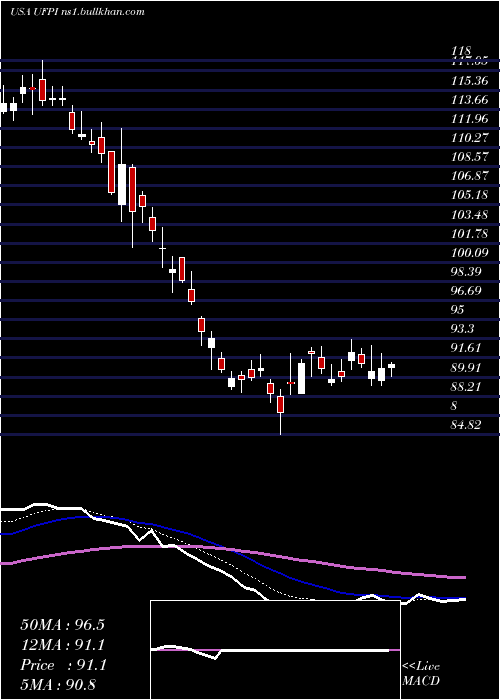Click the MACD label
This screenshot has width=500, height=700.
(x=421, y=681)
